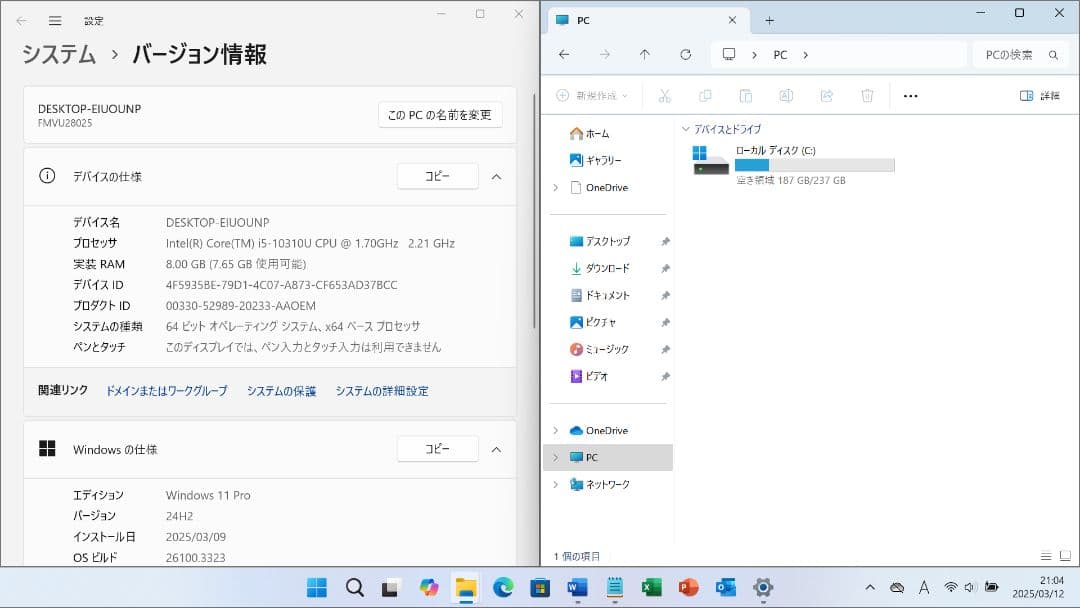Launch Excel from the taskbar
Image resolution: width=1080 pixels, height=608 pixels.
(x=651, y=587)
